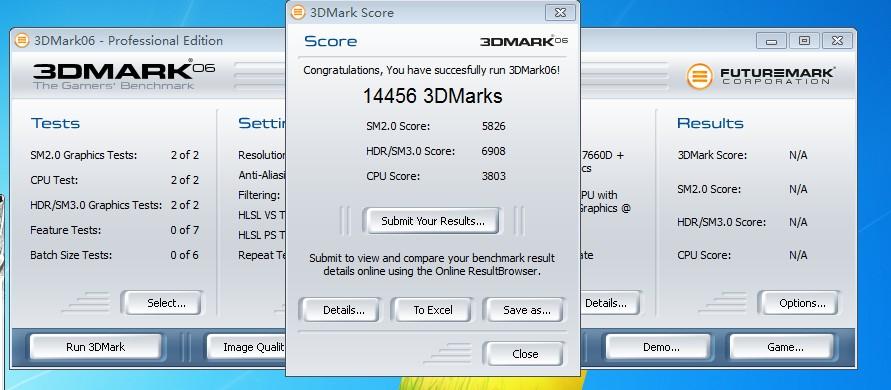Open Image Quality button in main window
Image resolution: width=891 pixels, height=390 pixels.
pyautogui.click(x=245, y=347)
